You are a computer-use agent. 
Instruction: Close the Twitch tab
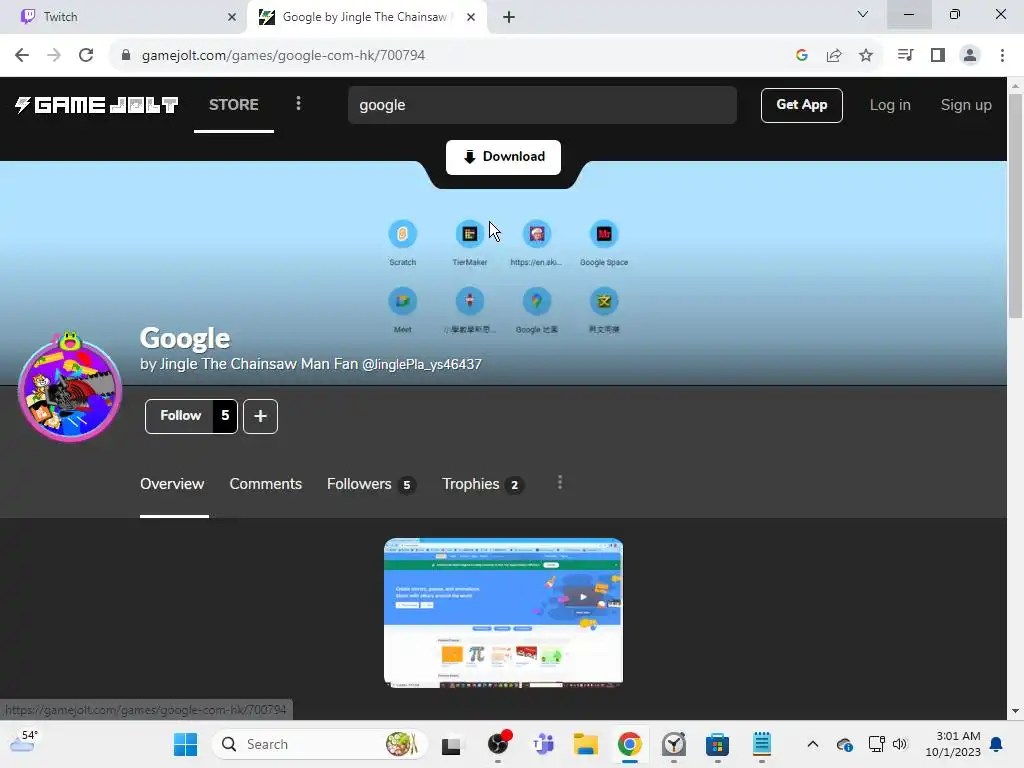pos(232,17)
